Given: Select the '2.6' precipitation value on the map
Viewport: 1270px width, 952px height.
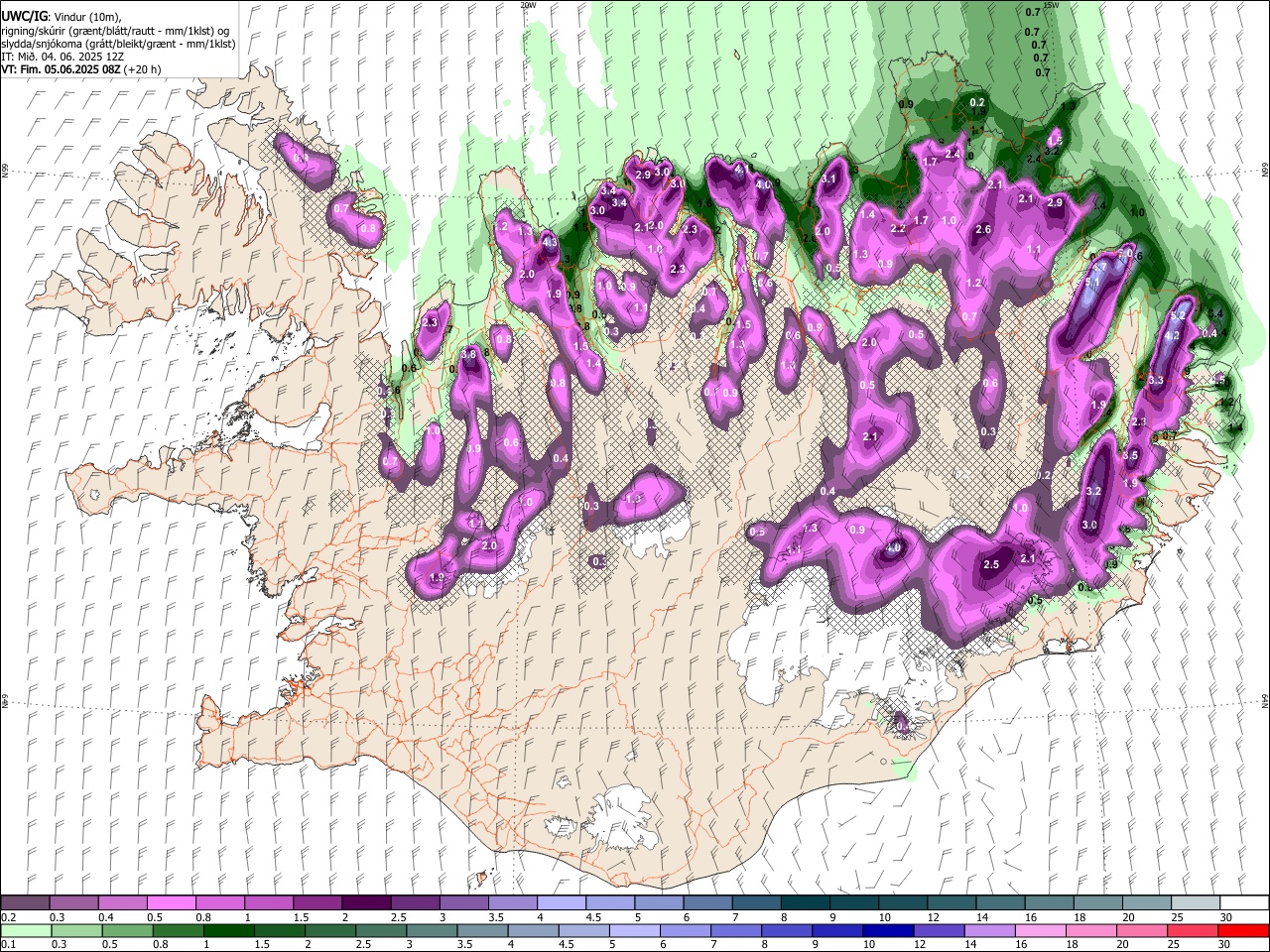Looking at the screenshot, I should coord(983,229).
